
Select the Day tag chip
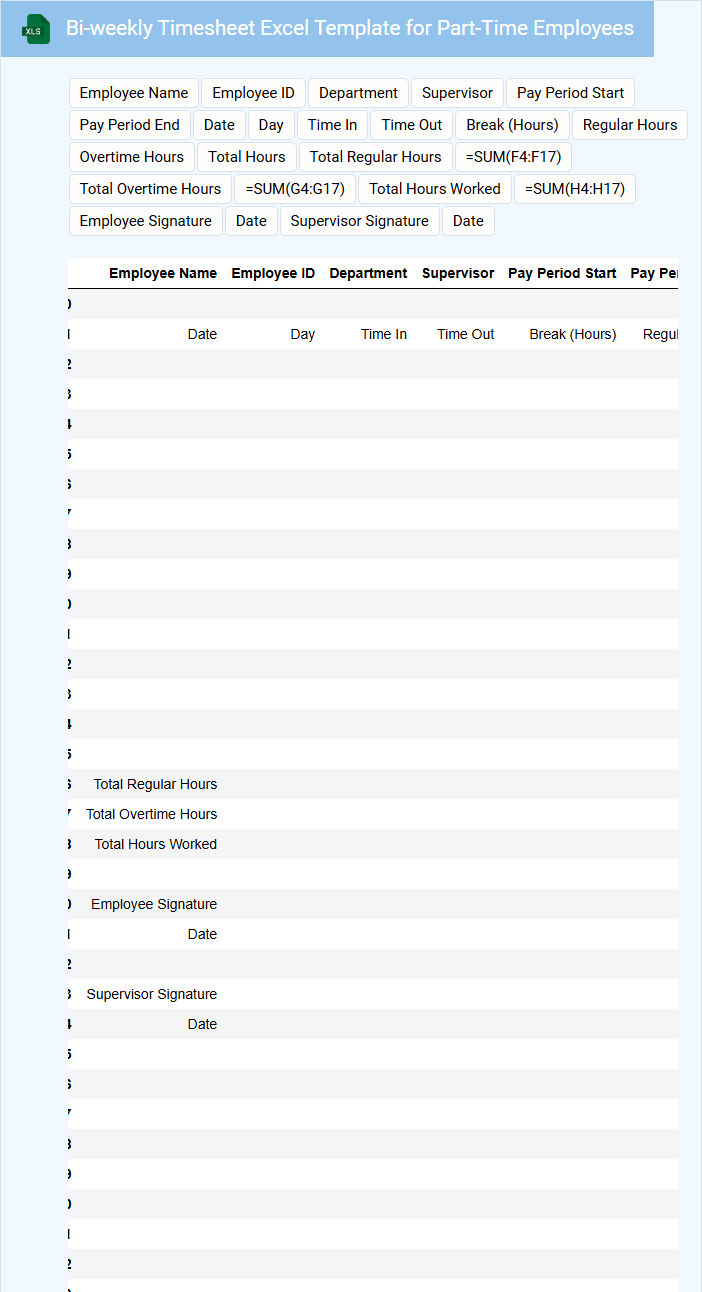pyautogui.click(x=271, y=125)
